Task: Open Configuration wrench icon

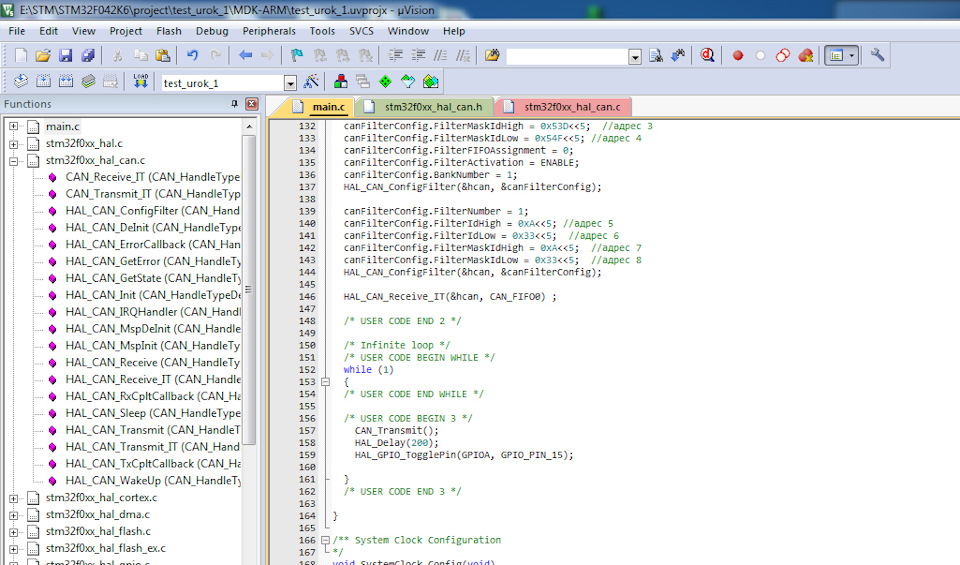Action: tap(878, 56)
